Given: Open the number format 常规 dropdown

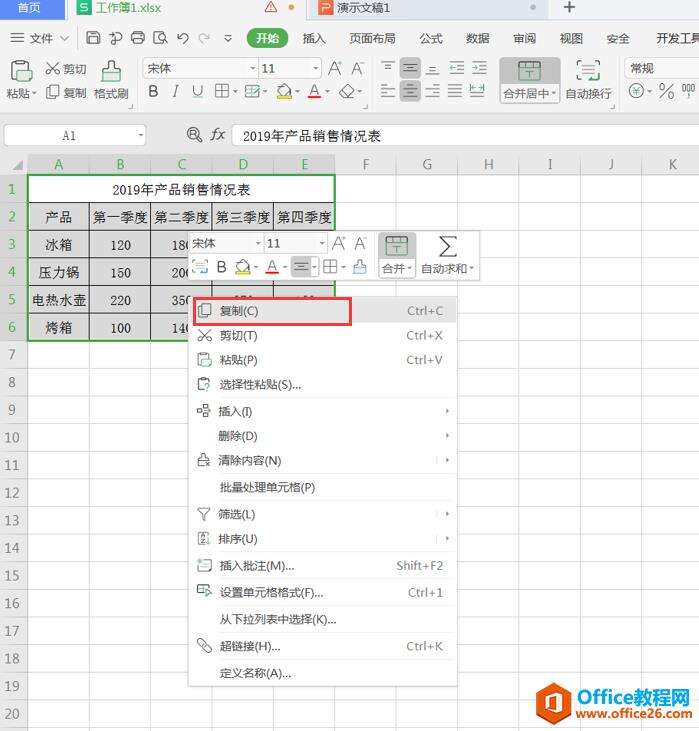Looking at the screenshot, I should click(661, 69).
